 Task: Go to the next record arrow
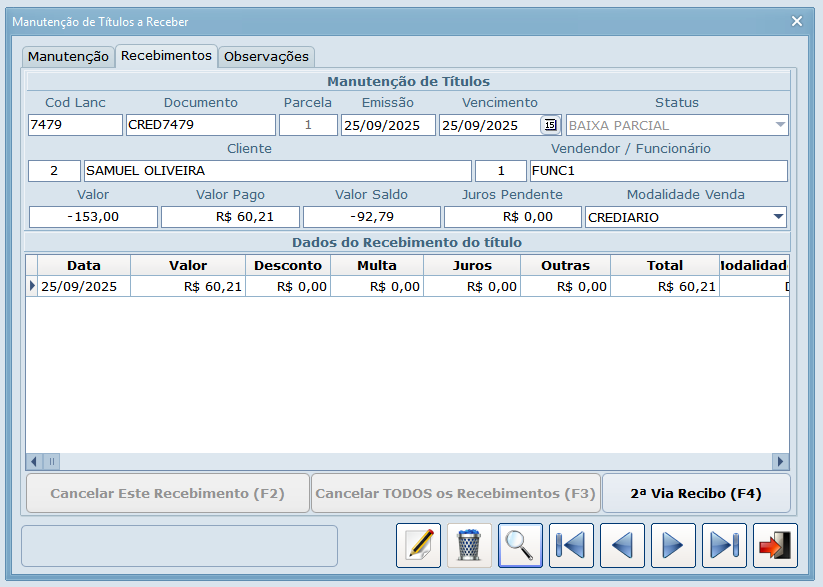[x=673, y=545]
